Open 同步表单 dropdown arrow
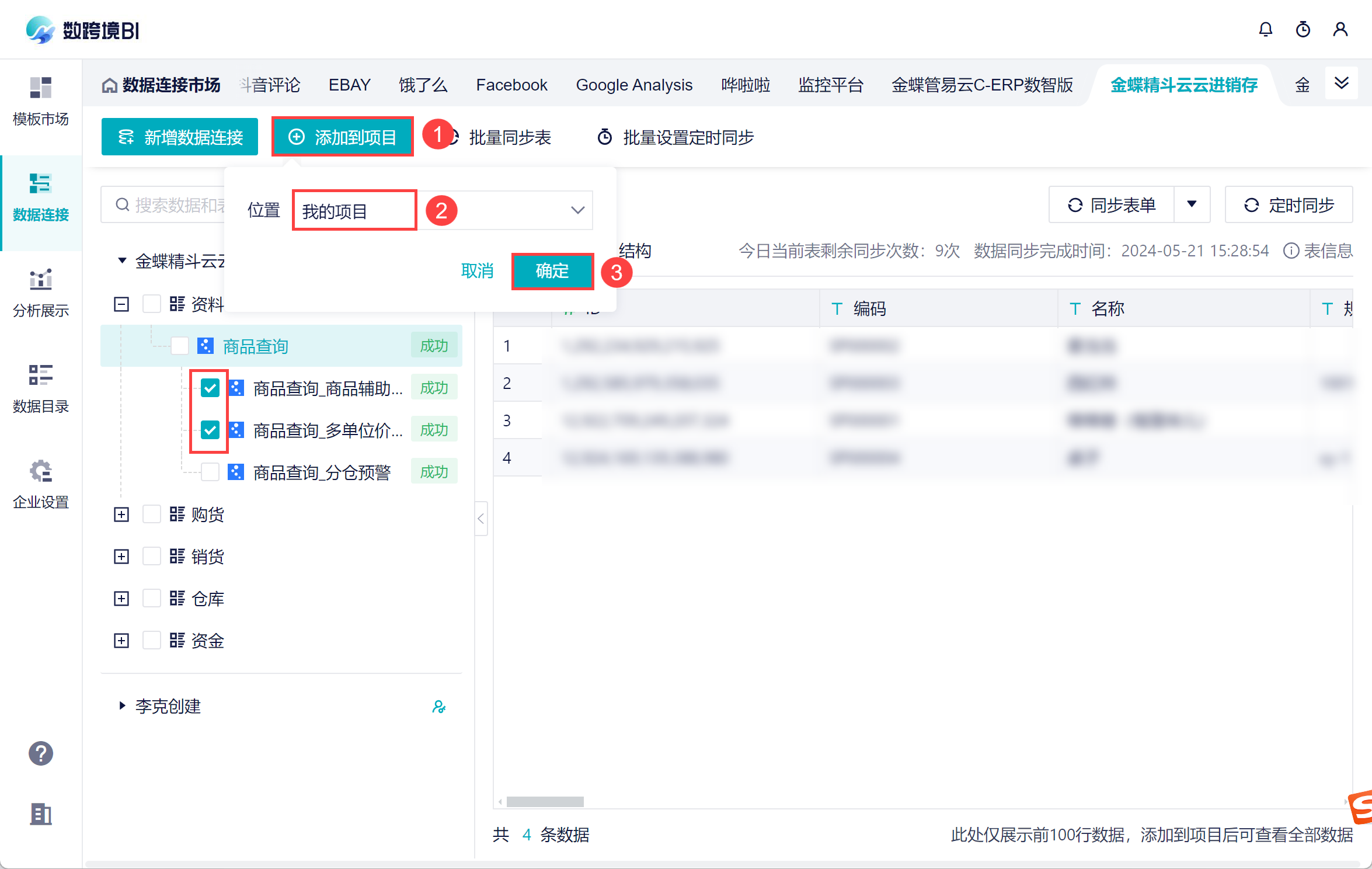Viewport: 1372px width, 869px height. coord(1192,204)
